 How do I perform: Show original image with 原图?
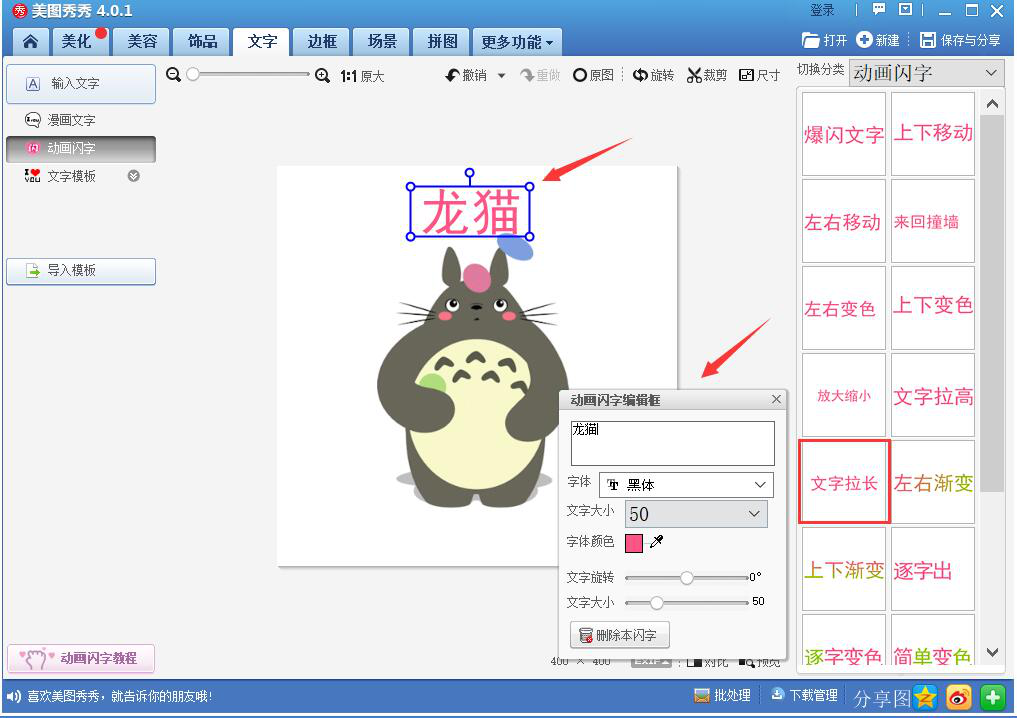tap(593, 75)
